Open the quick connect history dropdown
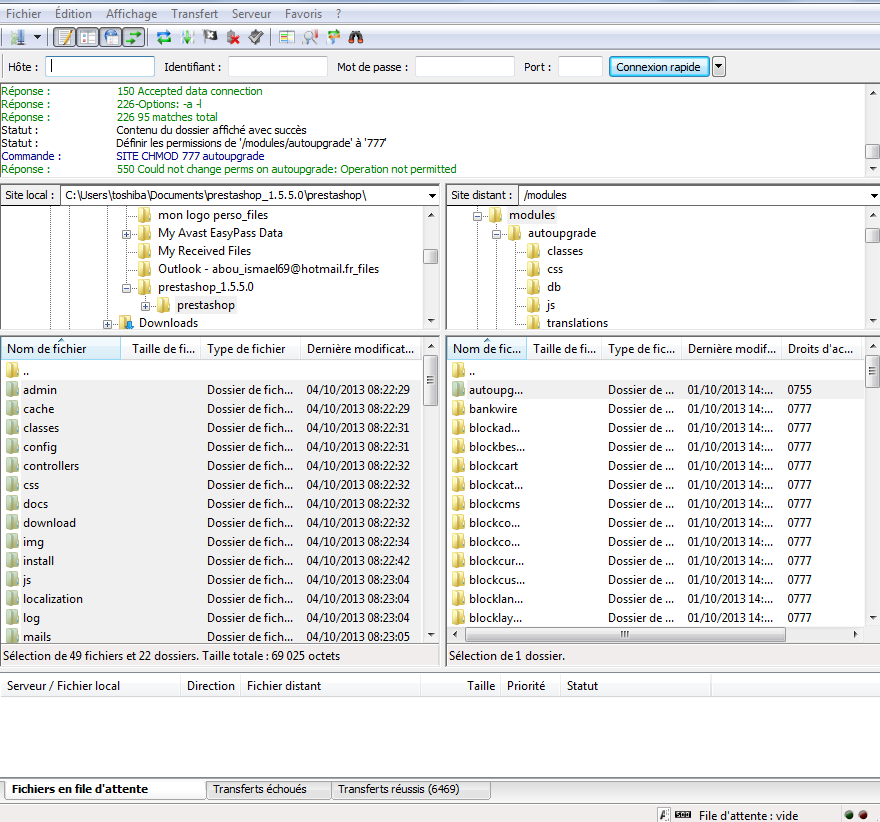The image size is (880, 822). click(719, 67)
